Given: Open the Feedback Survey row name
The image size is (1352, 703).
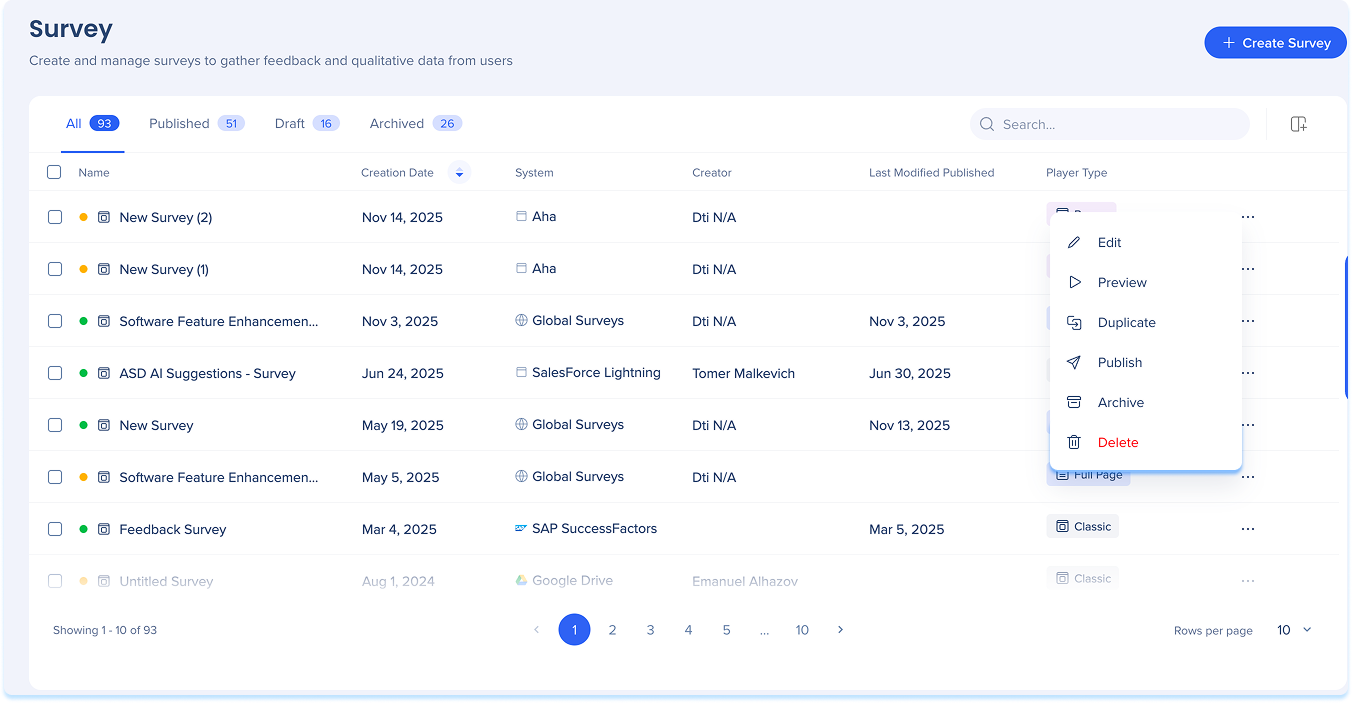Looking at the screenshot, I should click(x=173, y=529).
